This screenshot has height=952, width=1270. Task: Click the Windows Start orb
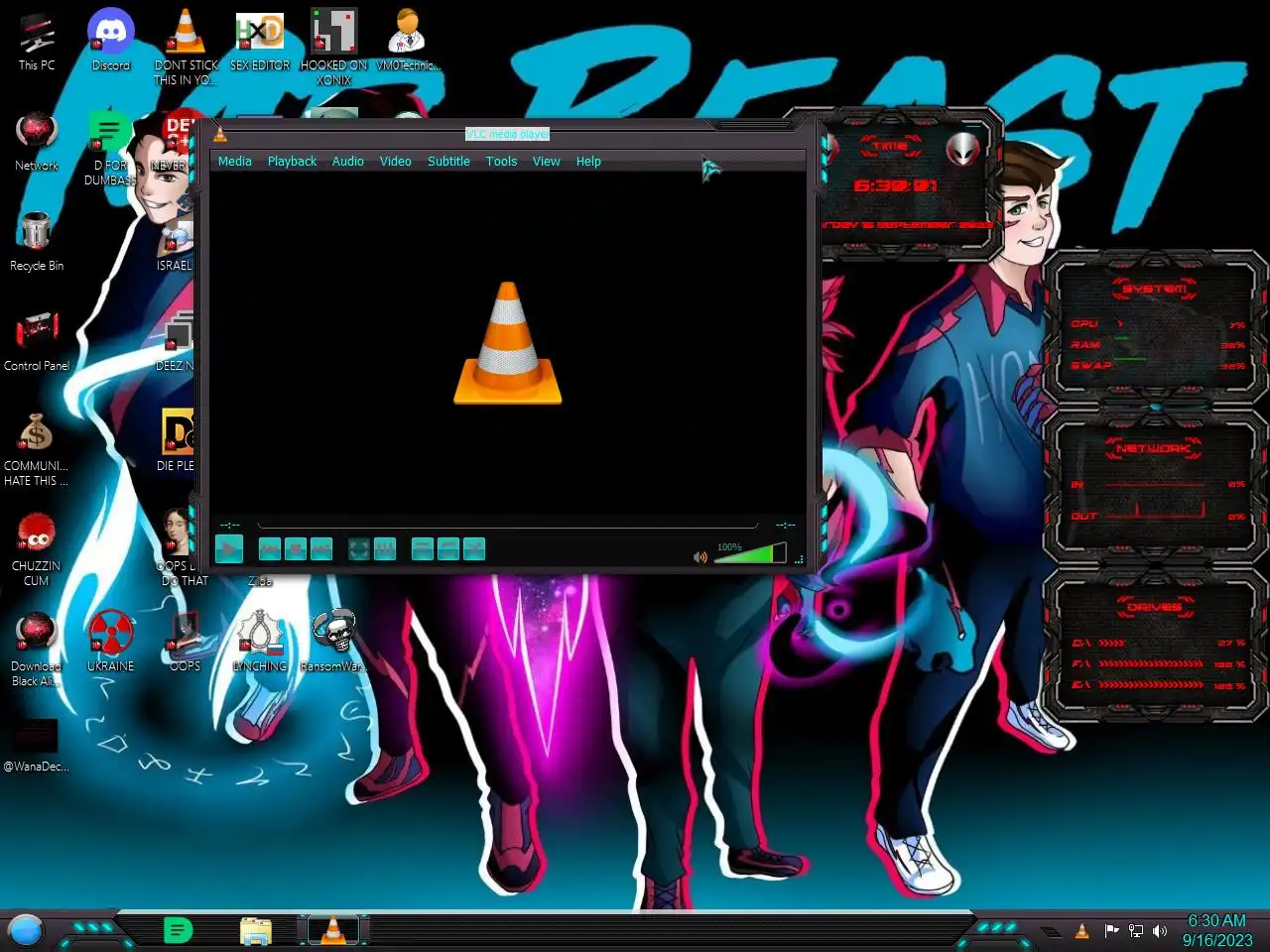[26, 931]
